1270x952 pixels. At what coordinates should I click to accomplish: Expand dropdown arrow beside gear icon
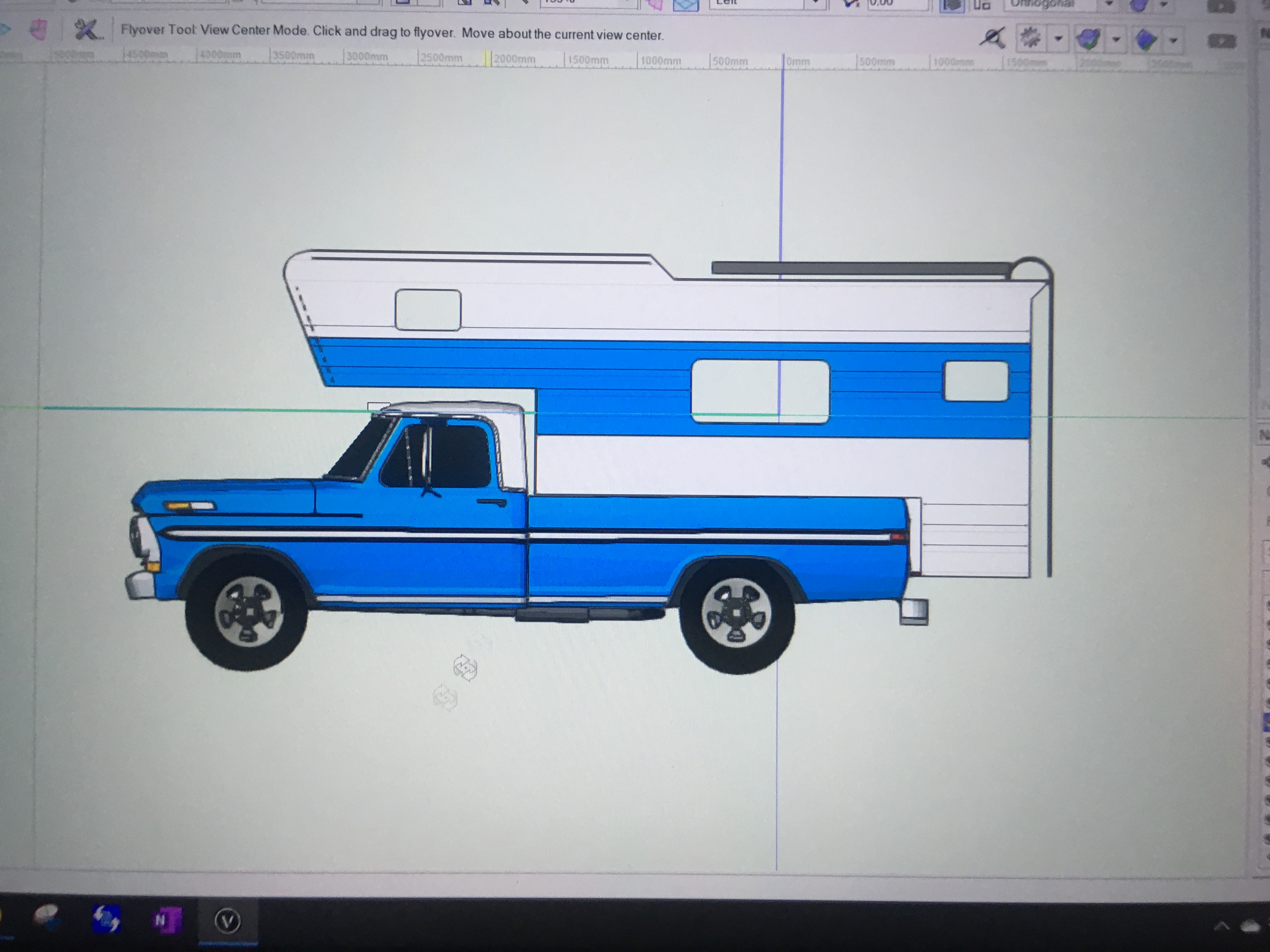coord(1058,39)
